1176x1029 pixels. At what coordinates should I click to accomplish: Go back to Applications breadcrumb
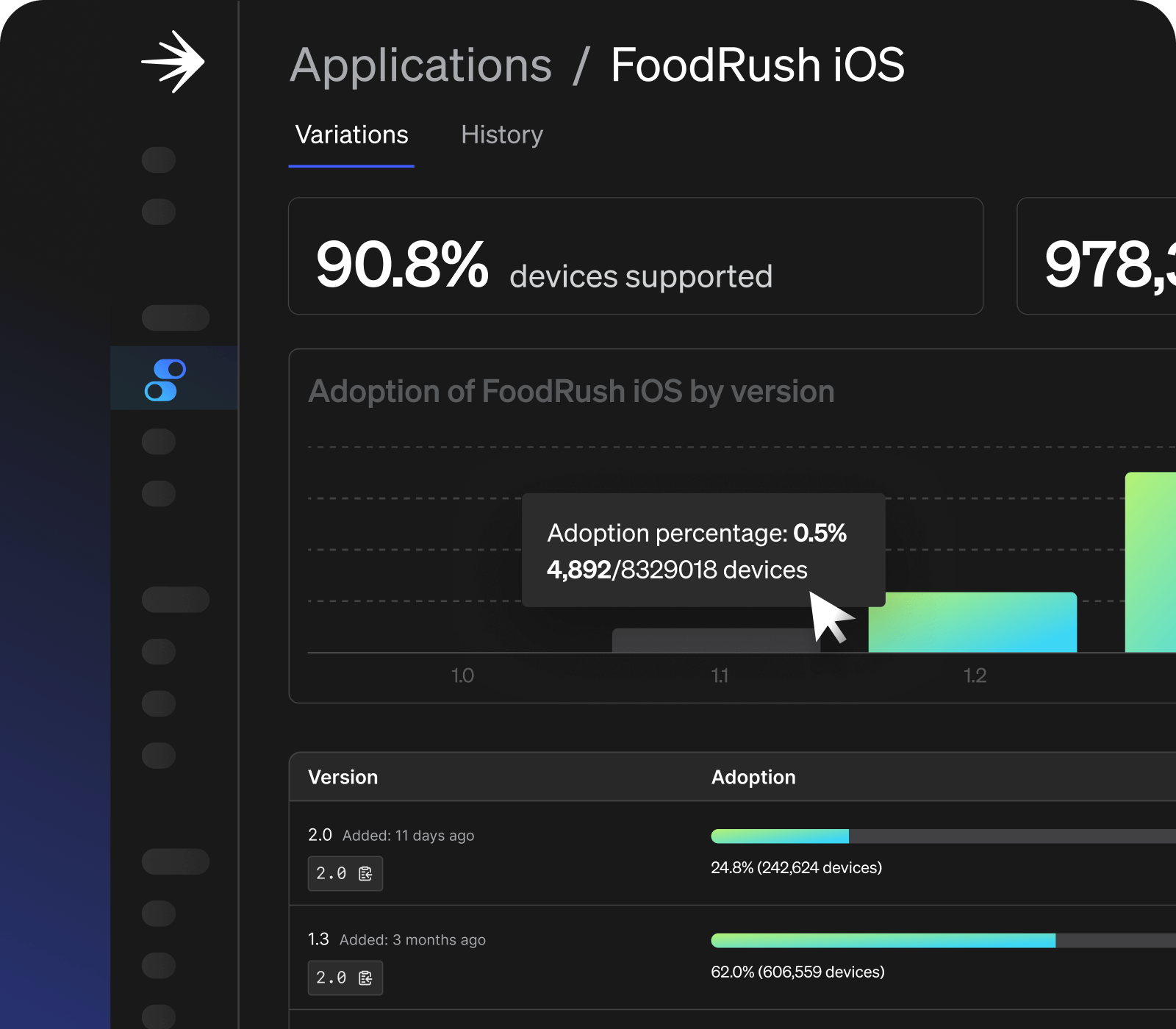coord(420,65)
